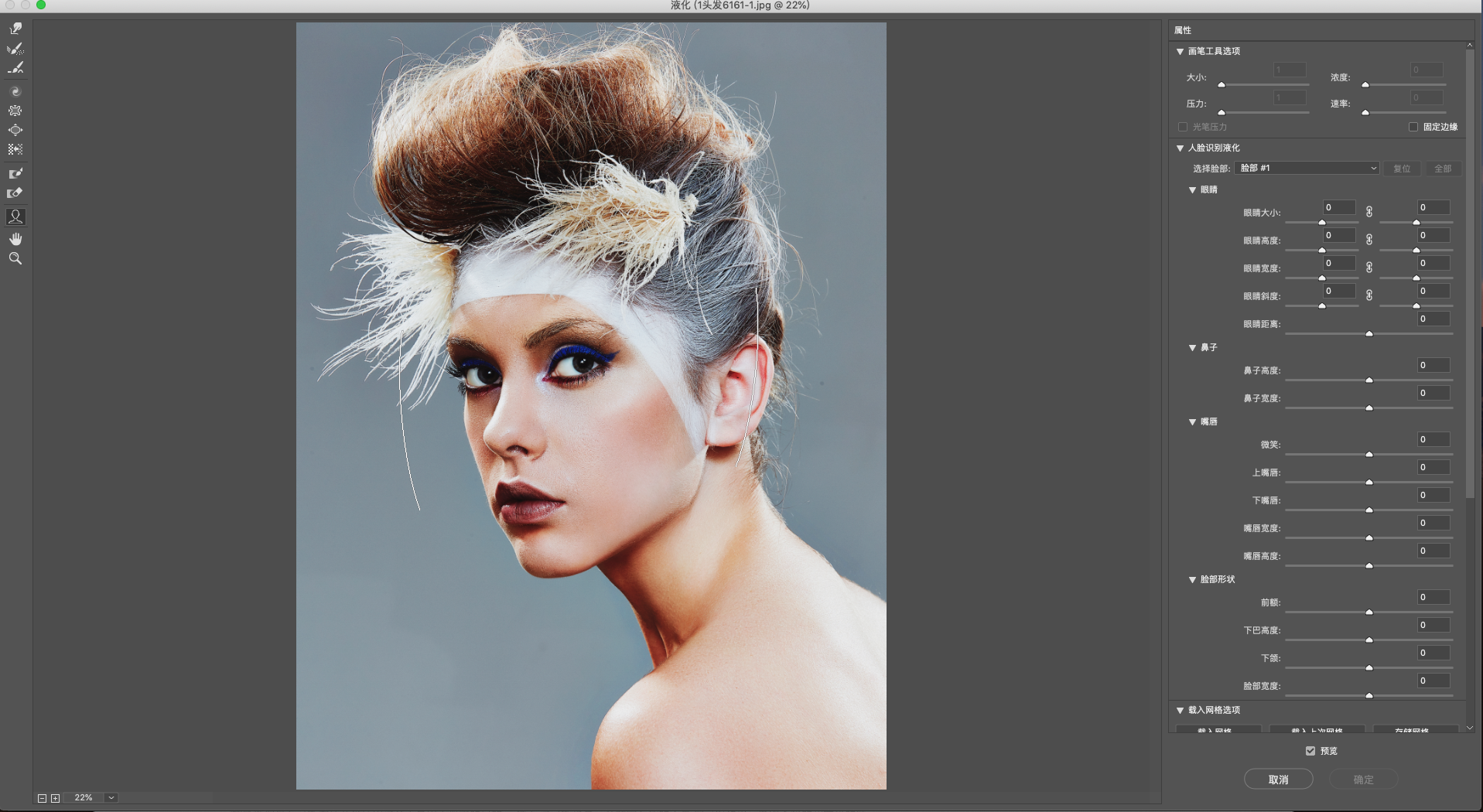Select the Face tool
Image resolution: width=1483 pixels, height=812 pixels.
(x=15, y=217)
